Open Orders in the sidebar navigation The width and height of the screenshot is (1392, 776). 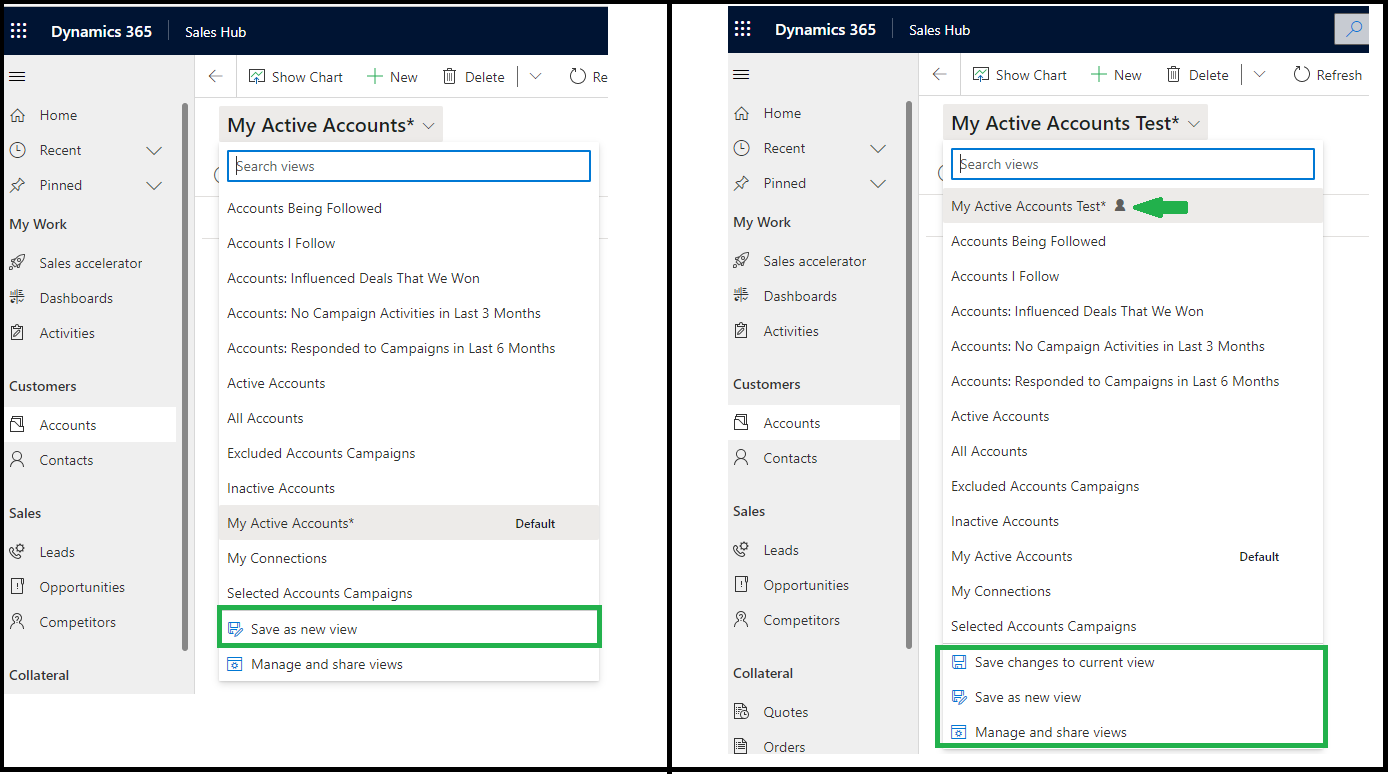click(784, 747)
